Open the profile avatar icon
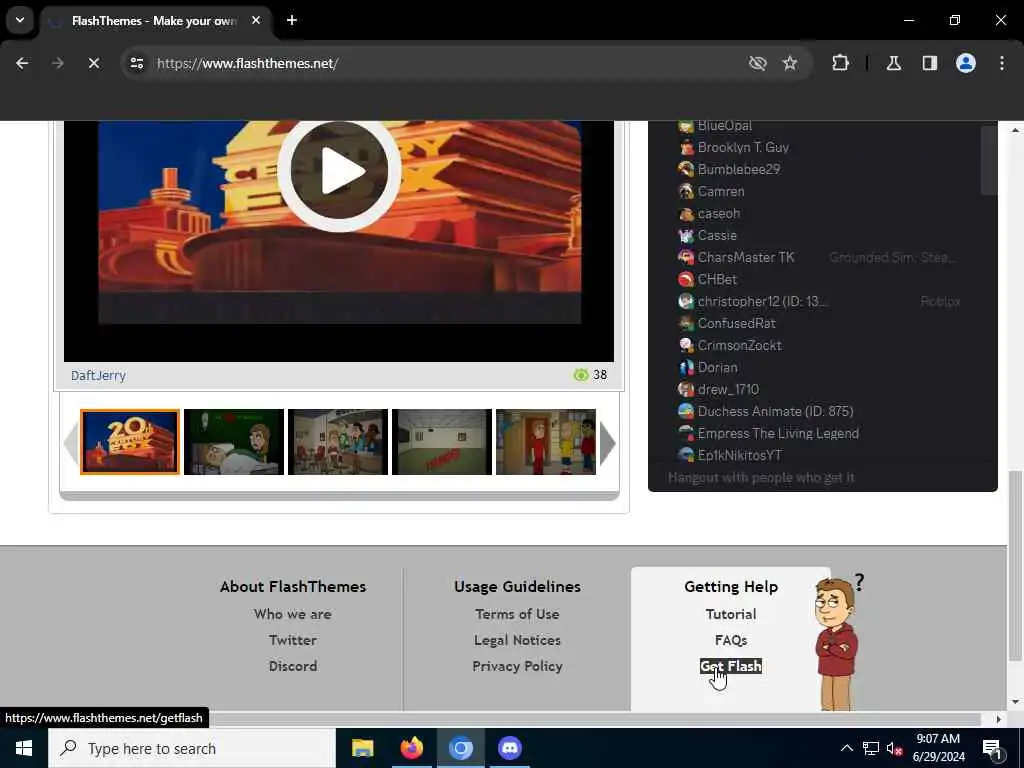Screen dimensions: 1024x768 [x=966, y=63]
